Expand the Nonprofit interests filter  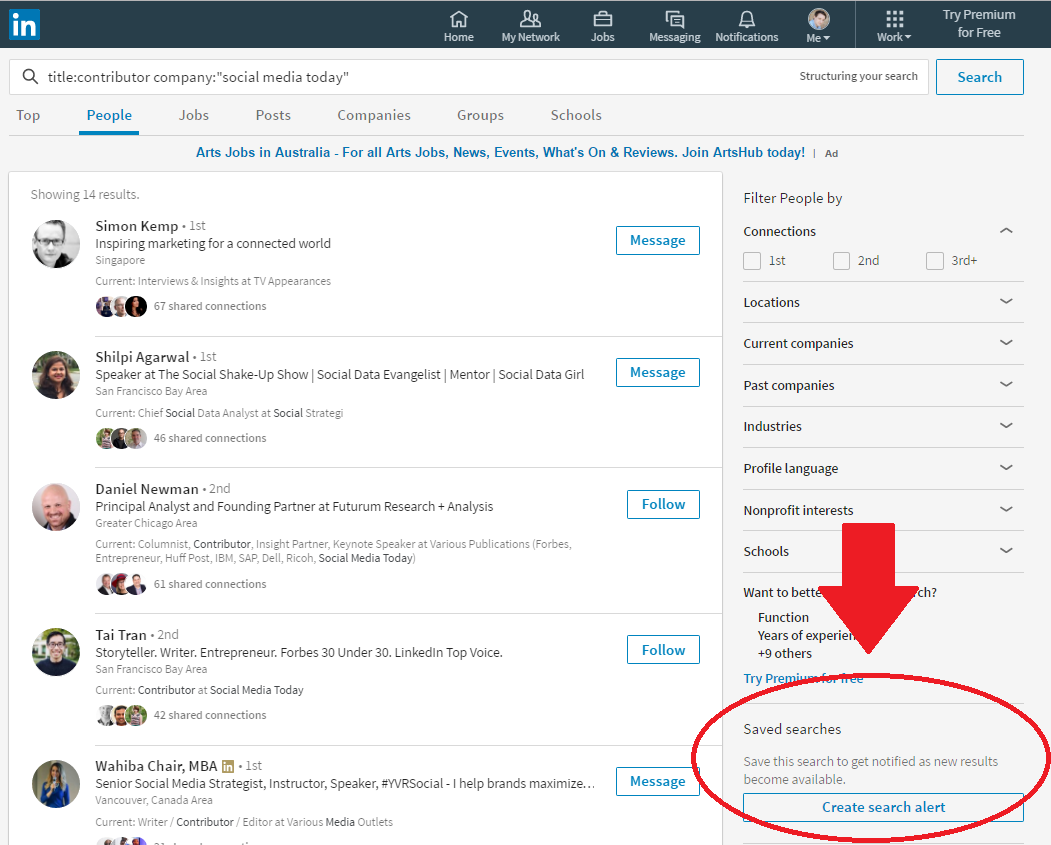1006,509
